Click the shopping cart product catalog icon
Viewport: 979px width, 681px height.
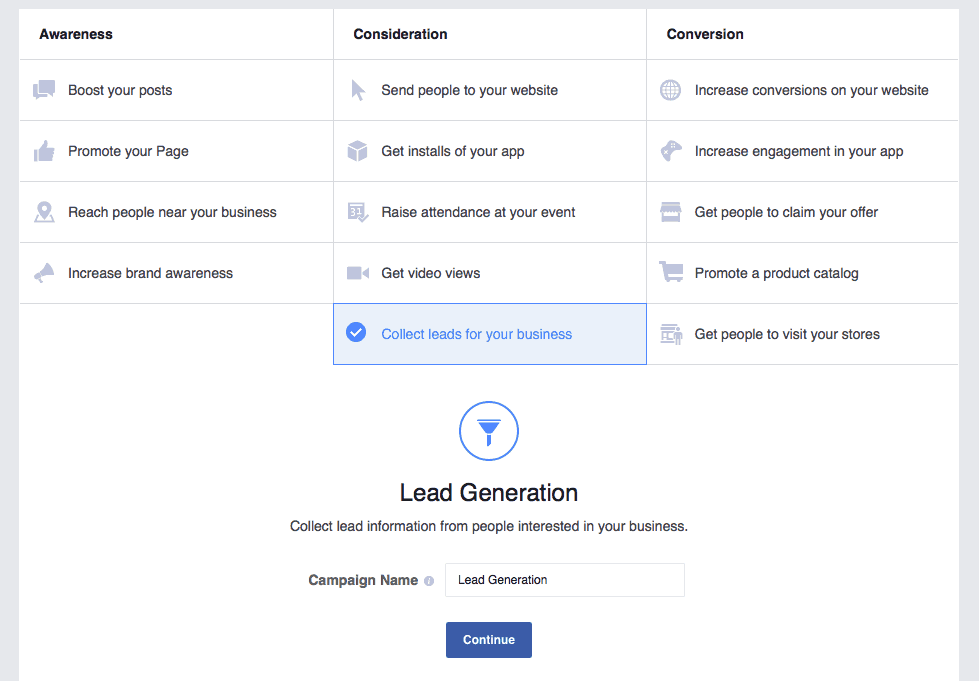click(670, 272)
